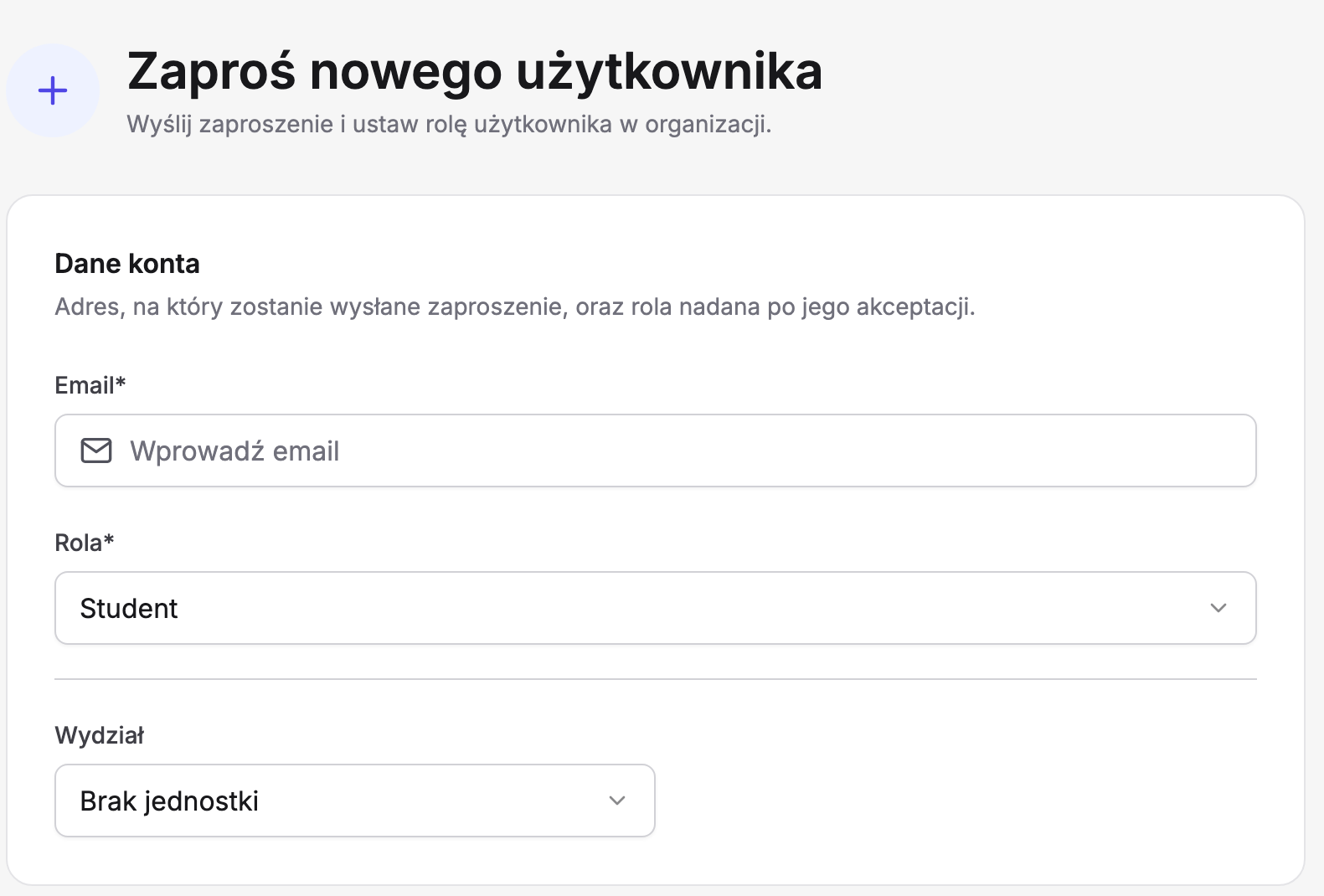Focus the 'Wprowadź email' input field
The width and height of the screenshot is (1324, 896).
click(655, 451)
